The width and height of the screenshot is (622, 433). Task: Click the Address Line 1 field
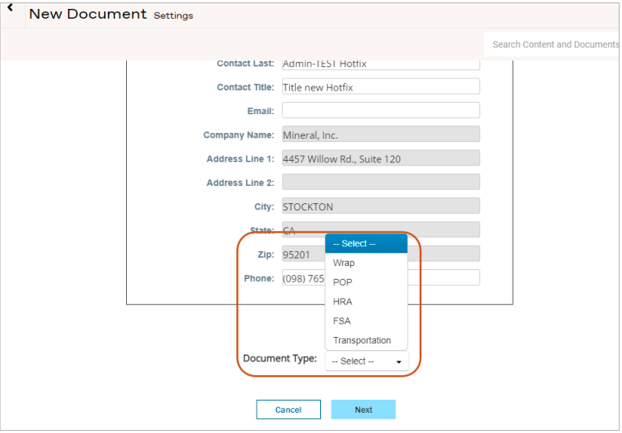tap(381, 158)
